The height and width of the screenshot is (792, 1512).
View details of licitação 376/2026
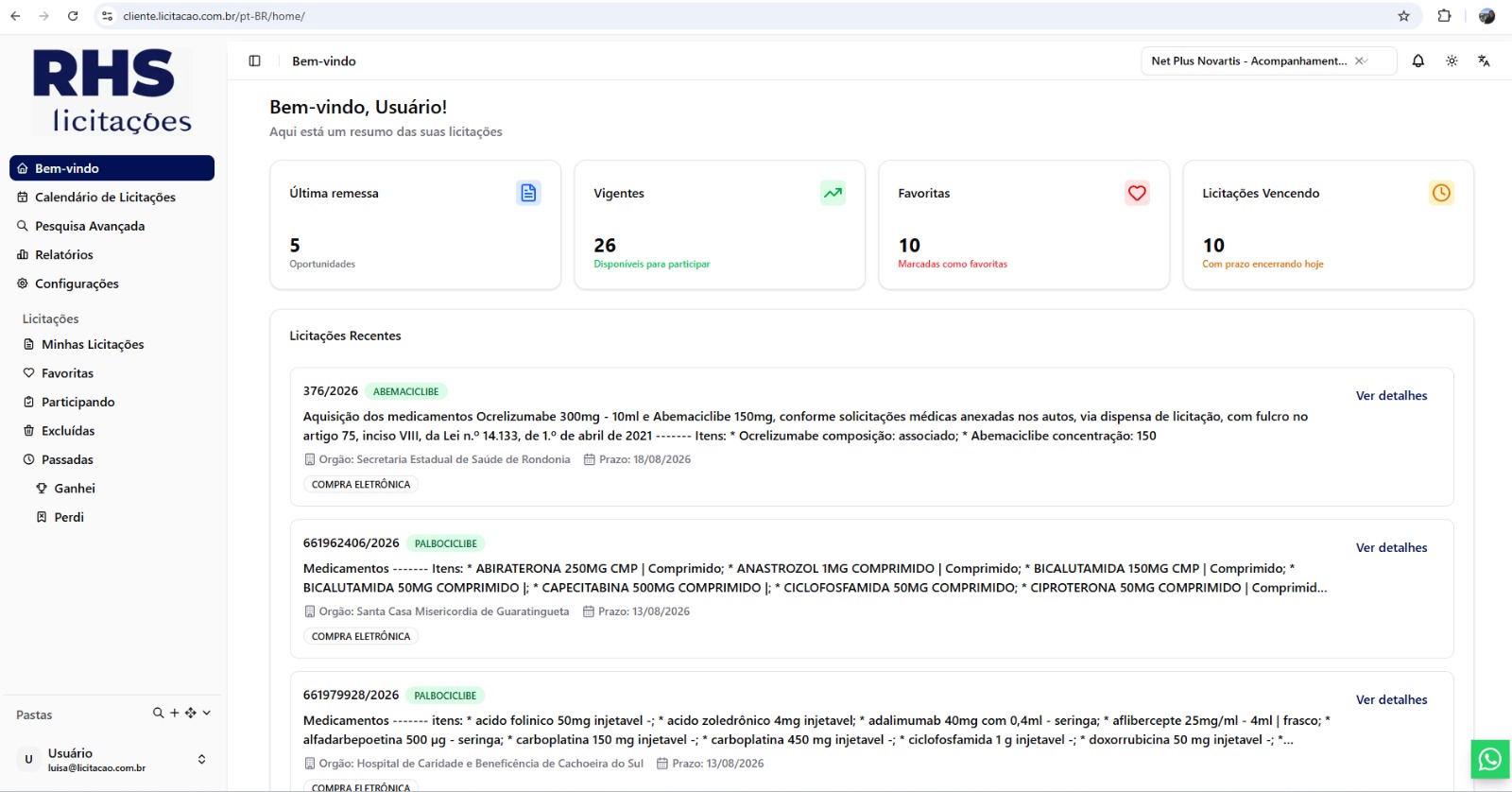coord(1391,396)
